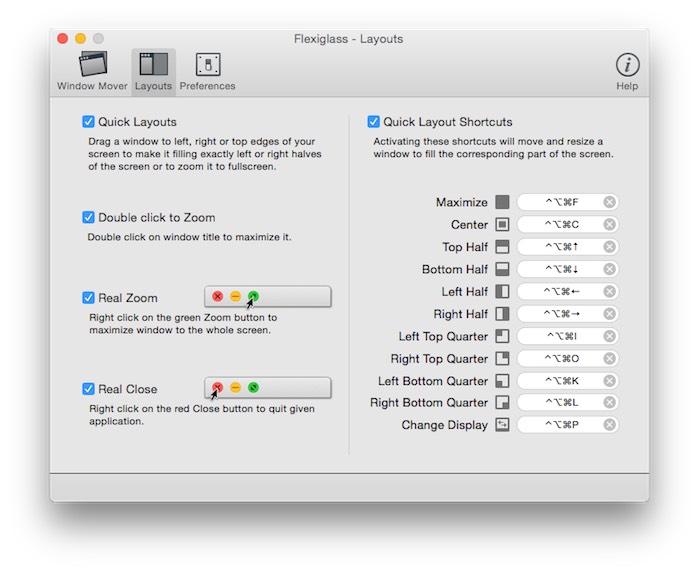Click the Real Close demo image
The image size is (700, 573).
coord(268,388)
